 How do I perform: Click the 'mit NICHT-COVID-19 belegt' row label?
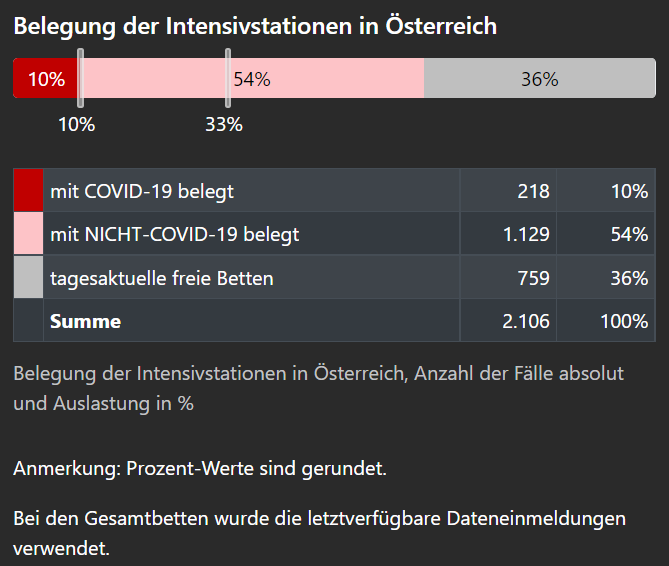pyautogui.click(x=175, y=234)
